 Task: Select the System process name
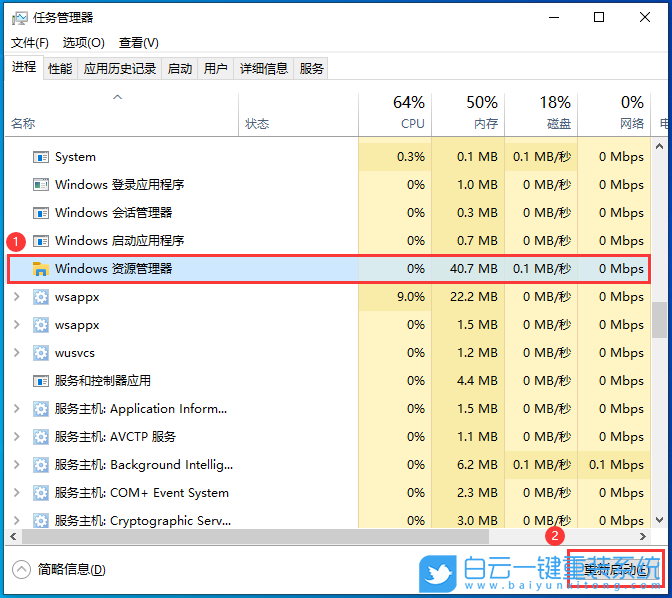coord(75,157)
